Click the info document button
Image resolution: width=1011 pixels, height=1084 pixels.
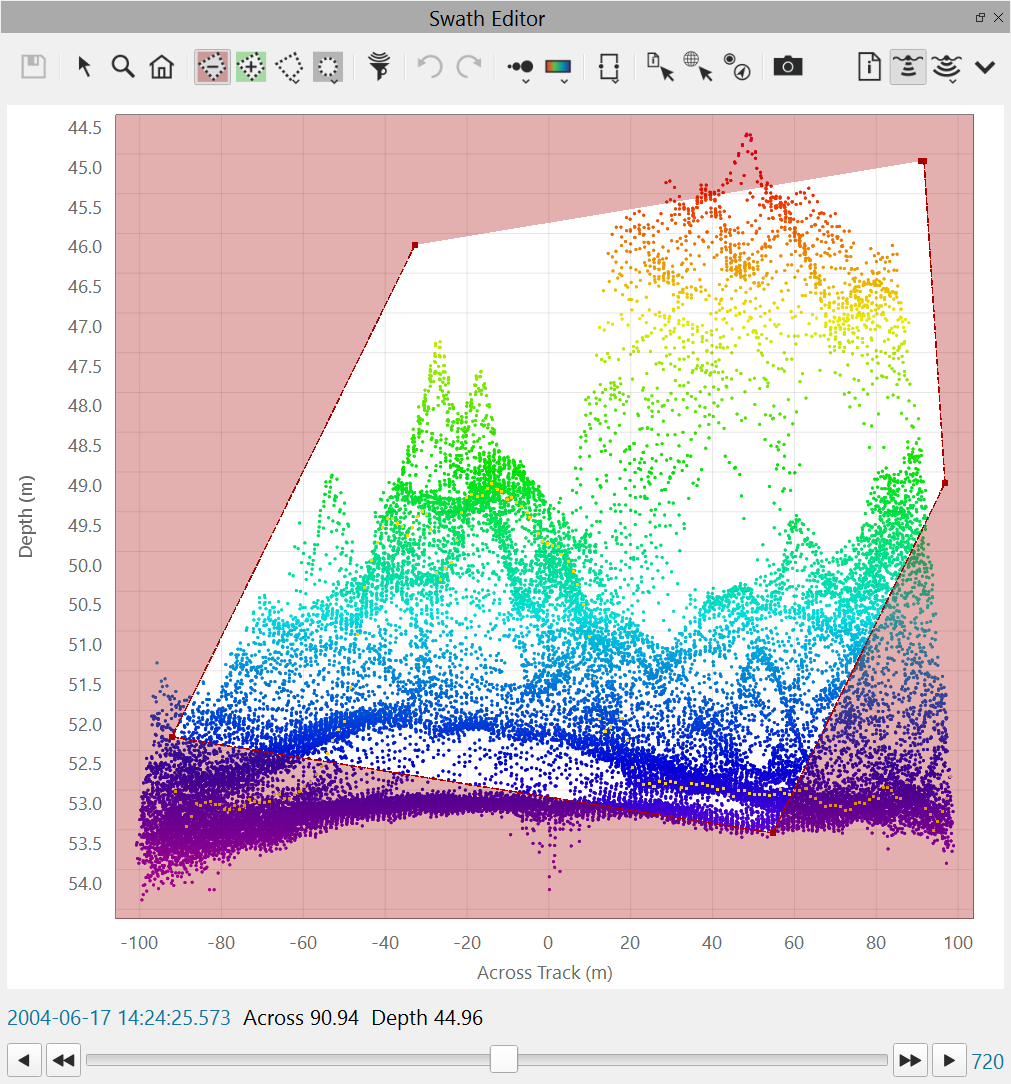(x=869, y=67)
